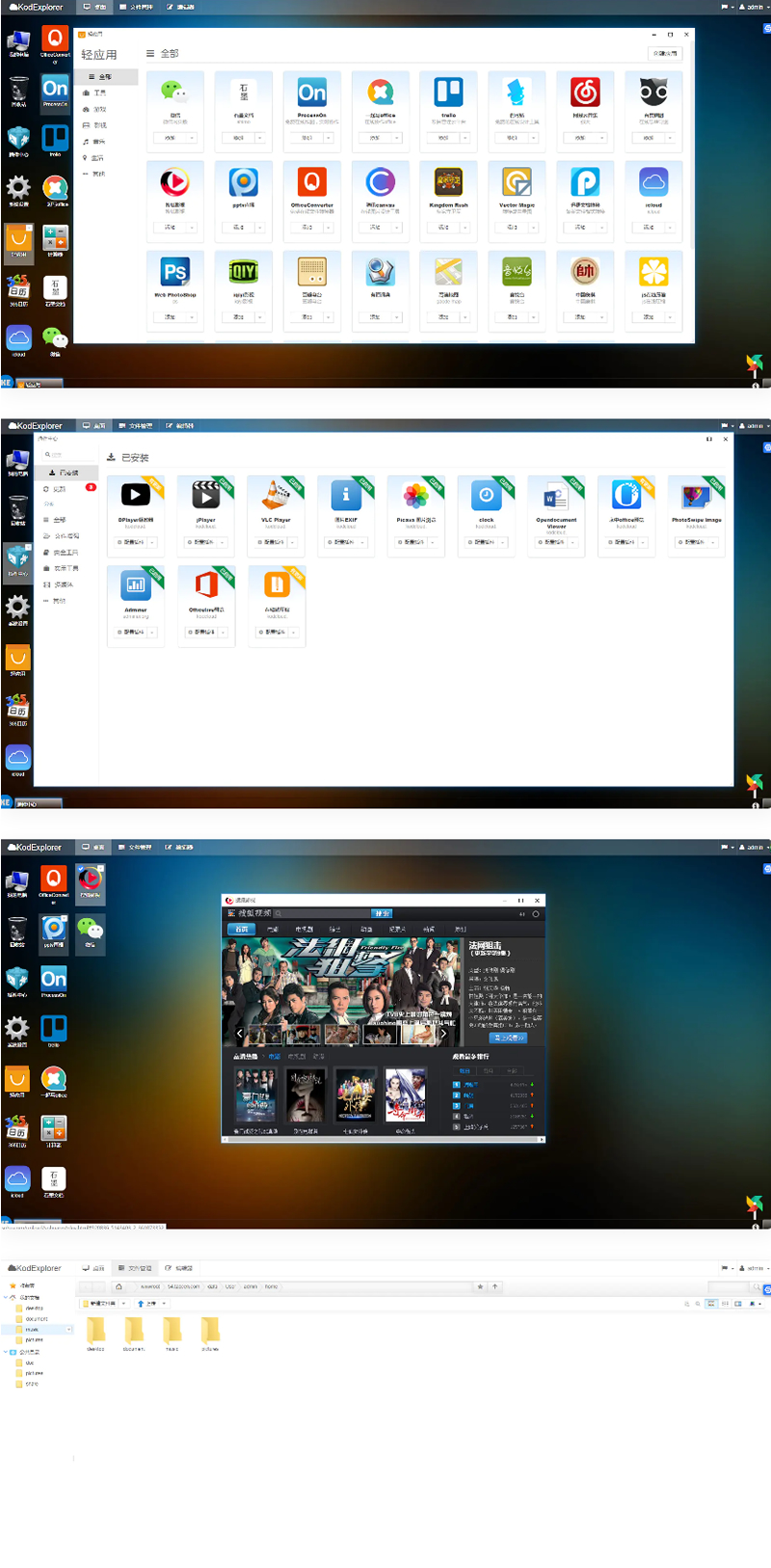
Task: Toggle the favorite star beside address bar
Action: coord(481,1286)
